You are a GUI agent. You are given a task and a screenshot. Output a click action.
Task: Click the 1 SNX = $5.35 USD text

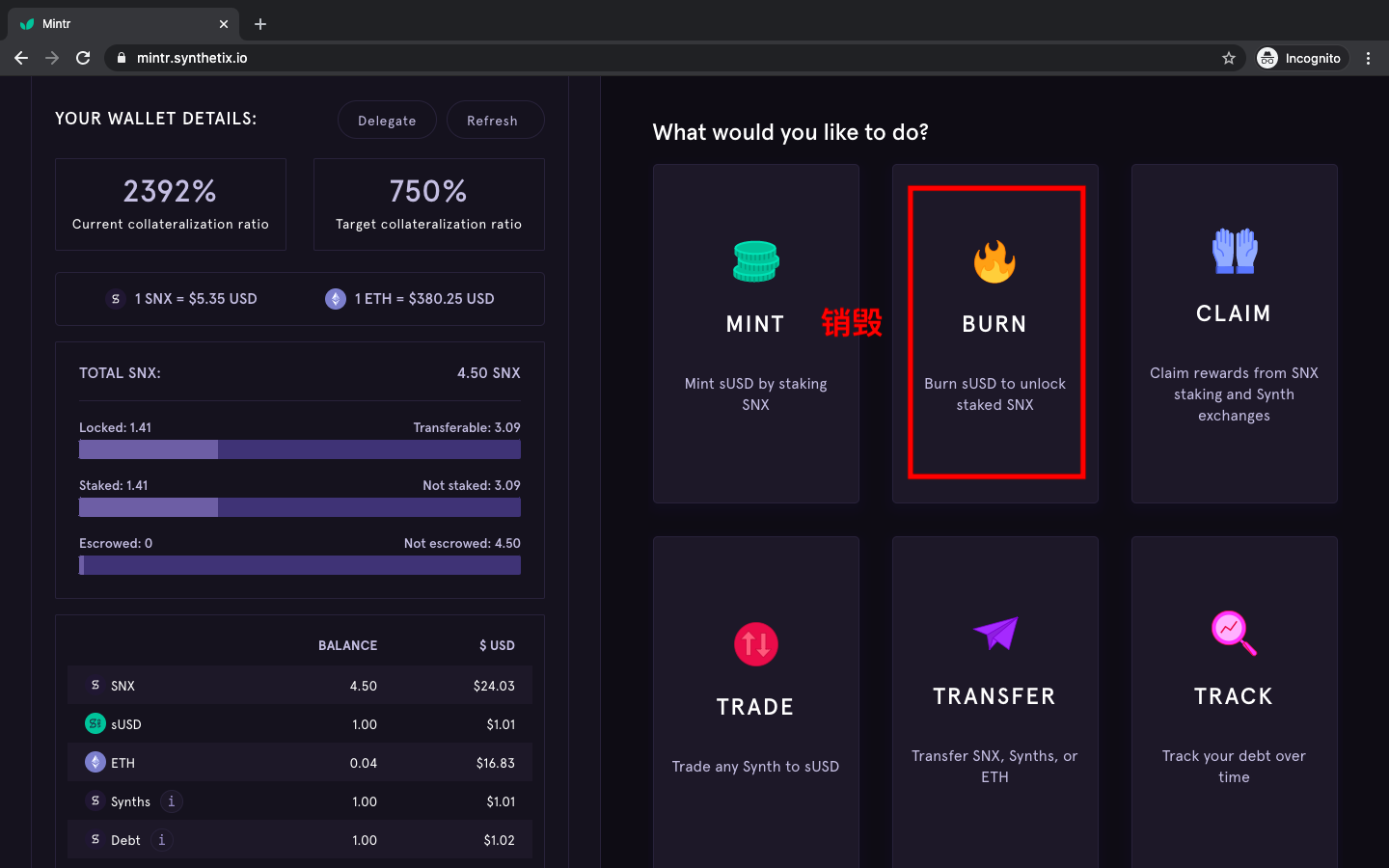196,299
